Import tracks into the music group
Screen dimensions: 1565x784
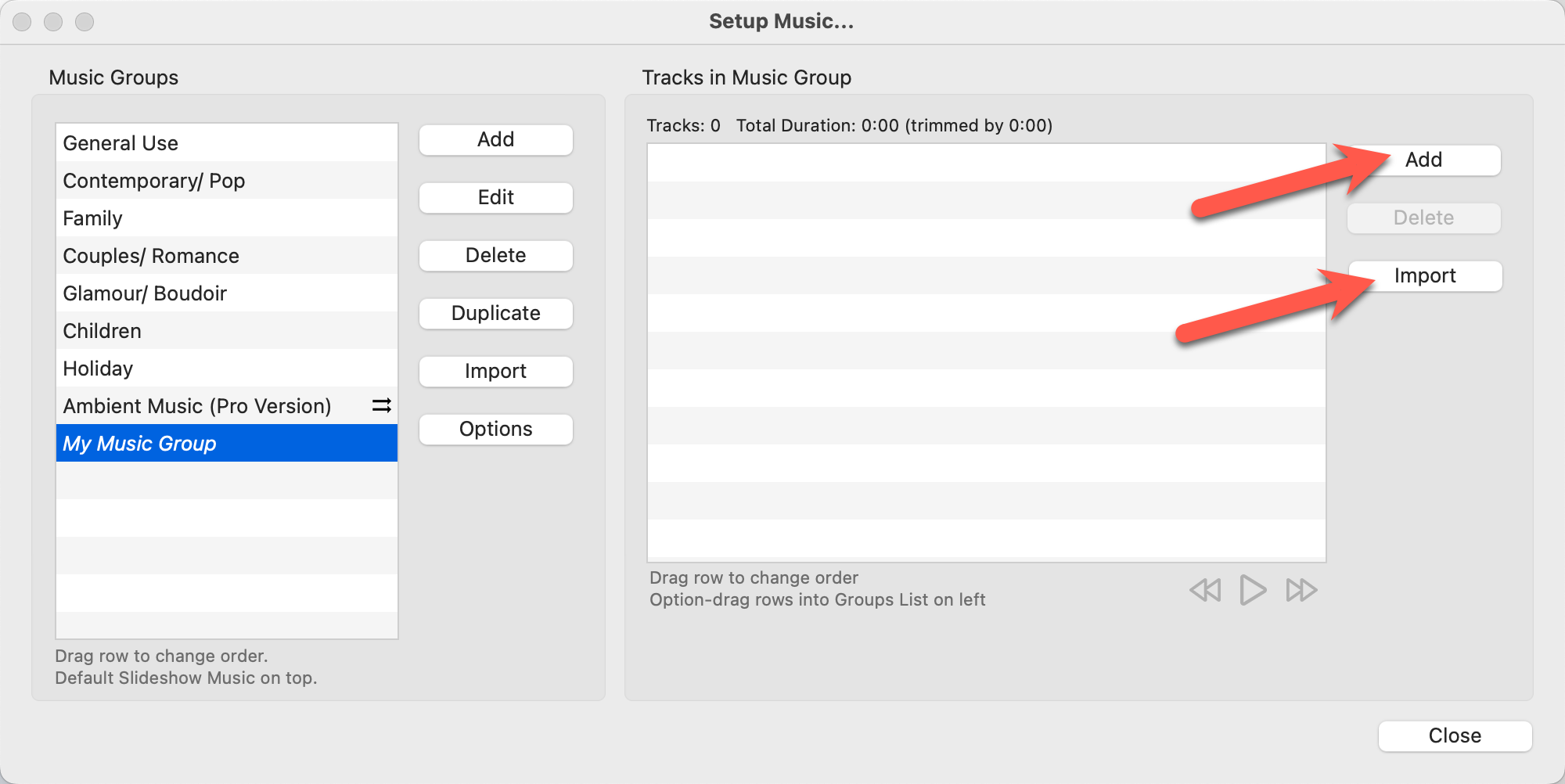click(1425, 276)
